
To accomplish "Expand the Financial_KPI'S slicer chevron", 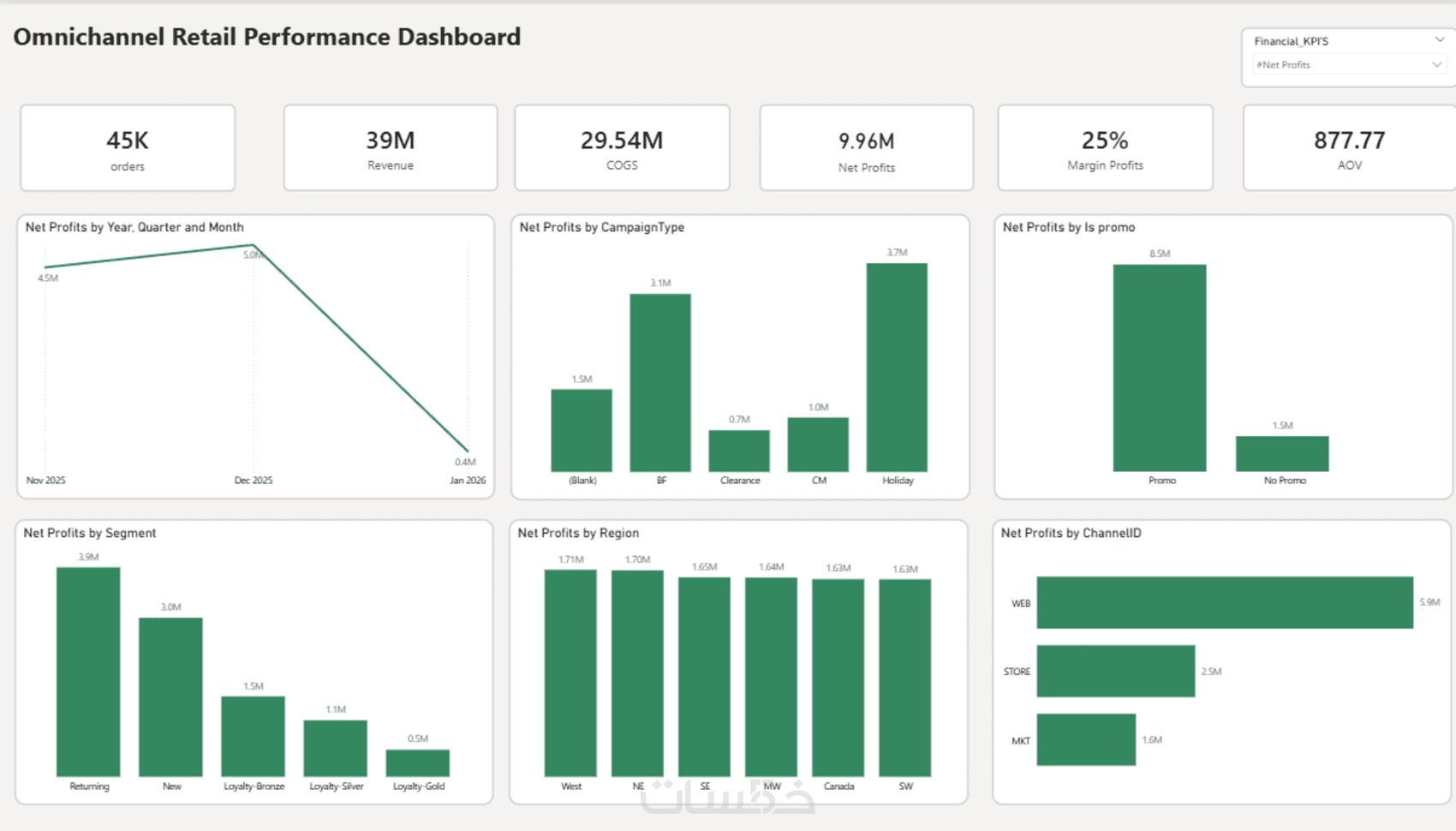I will pyautogui.click(x=1439, y=40).
